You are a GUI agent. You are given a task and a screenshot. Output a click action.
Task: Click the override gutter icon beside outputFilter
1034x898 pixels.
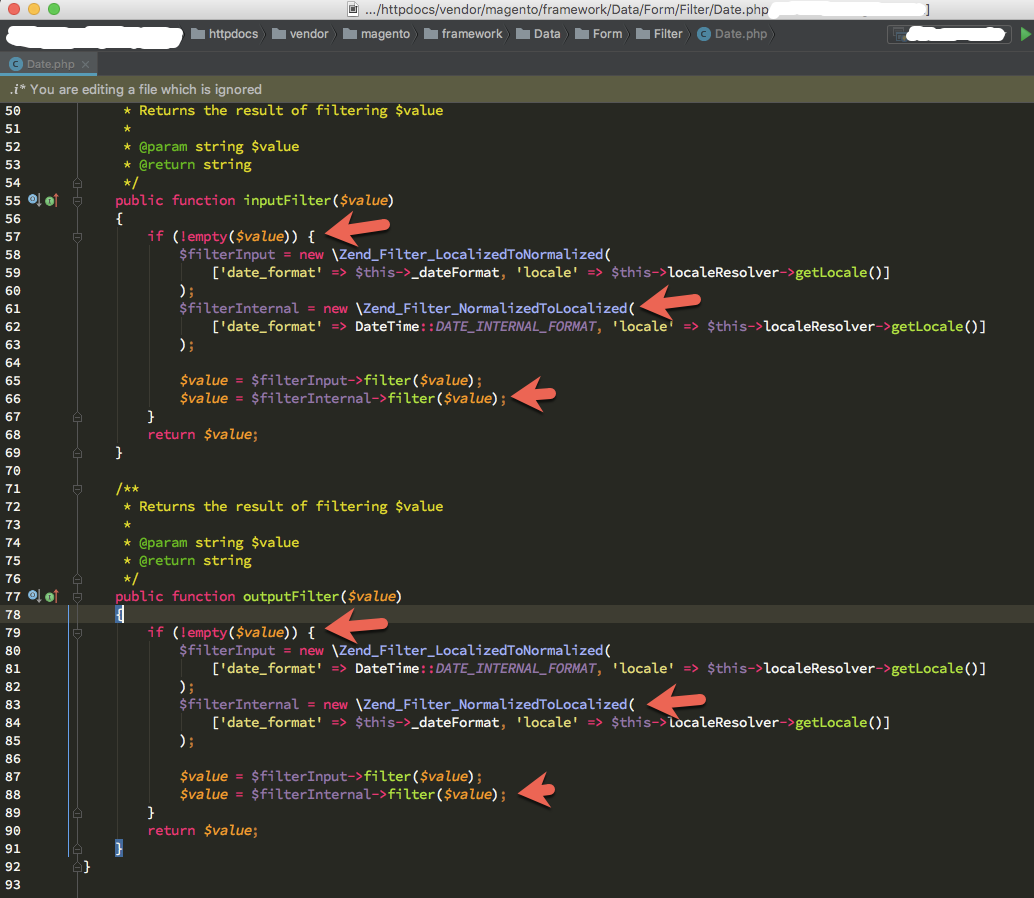[x=33, y=596]
